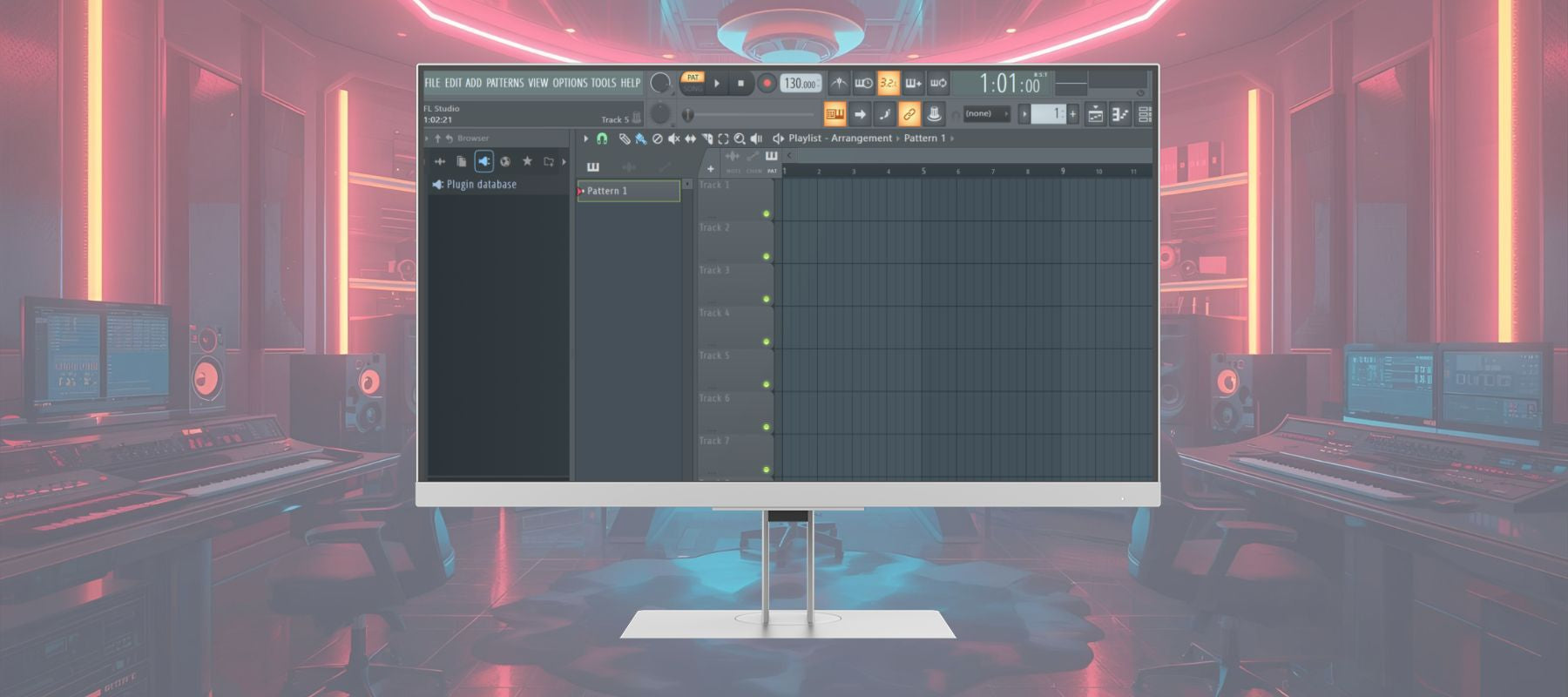
Task: Choose the Mute tool speaker icon
Action: 673,139
